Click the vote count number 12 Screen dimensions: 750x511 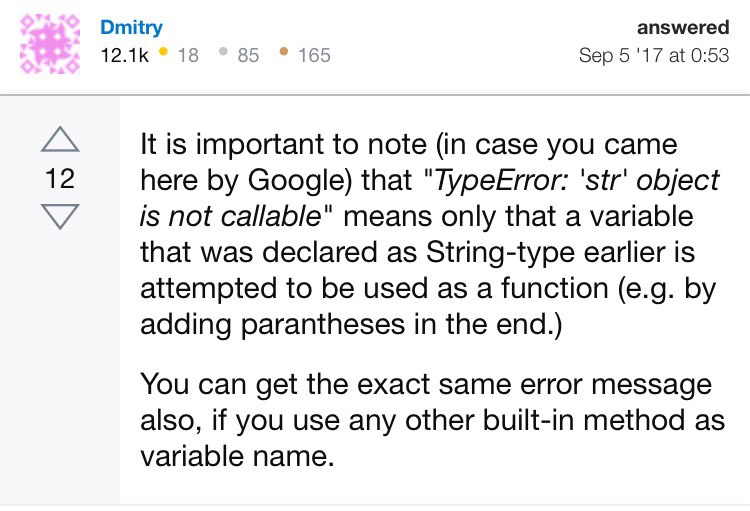(60, 179)
